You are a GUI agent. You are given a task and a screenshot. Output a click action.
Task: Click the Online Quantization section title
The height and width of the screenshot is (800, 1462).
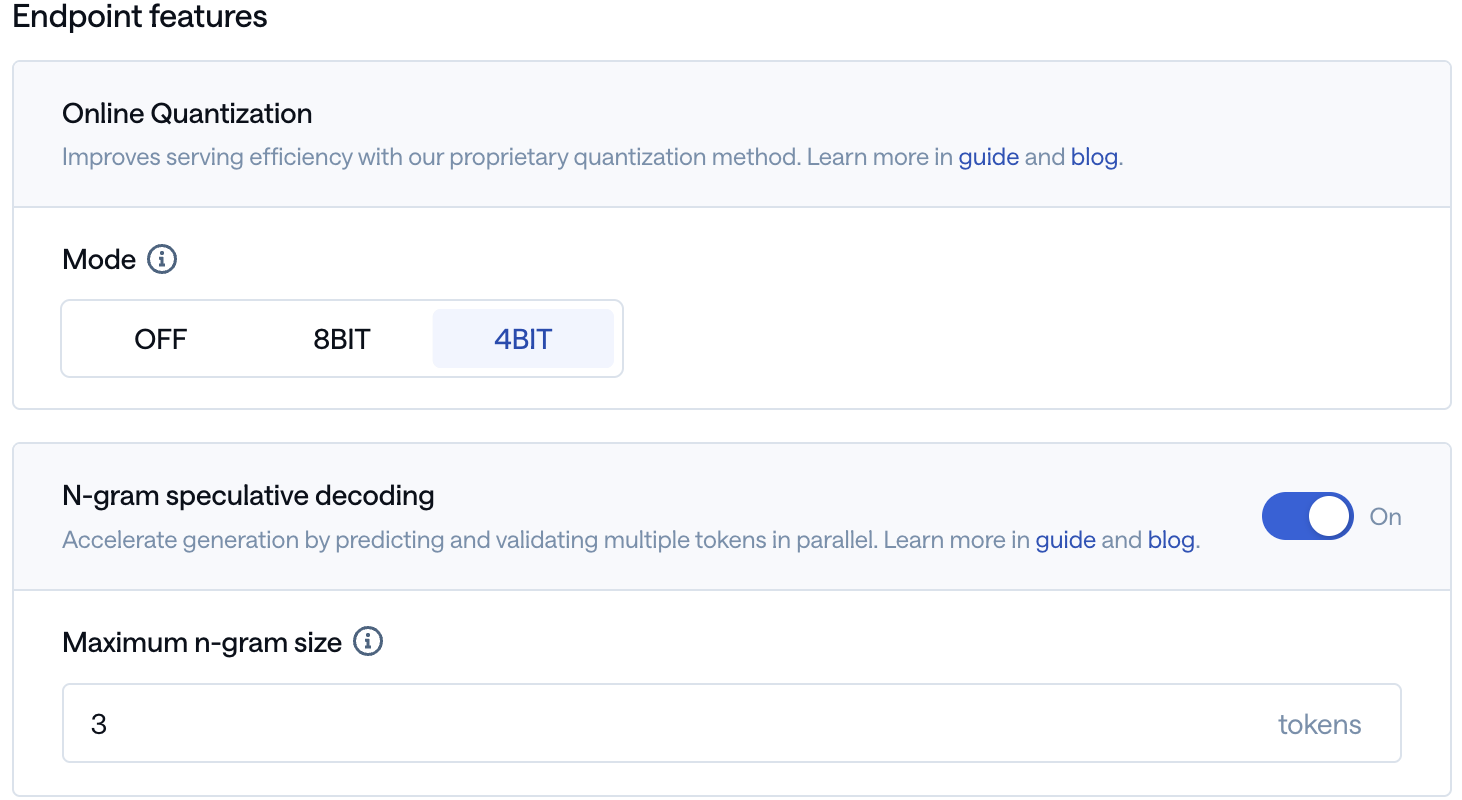tap(187, 114)
